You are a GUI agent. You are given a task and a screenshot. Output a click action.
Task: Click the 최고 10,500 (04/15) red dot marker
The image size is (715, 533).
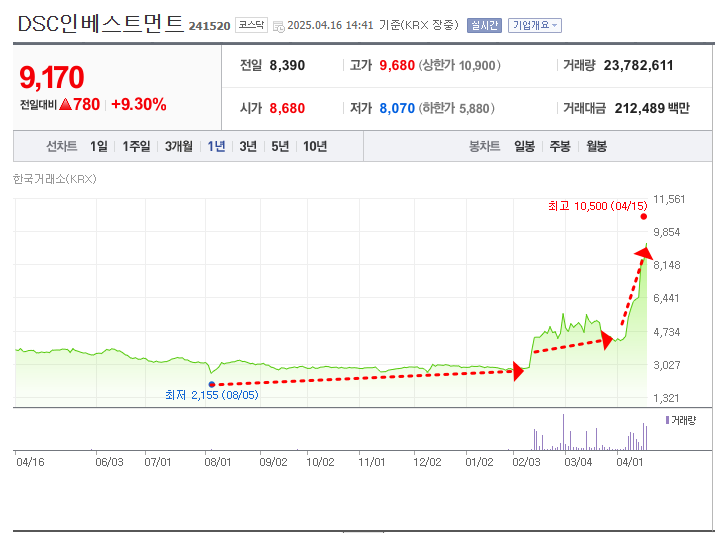pos(643,217)
